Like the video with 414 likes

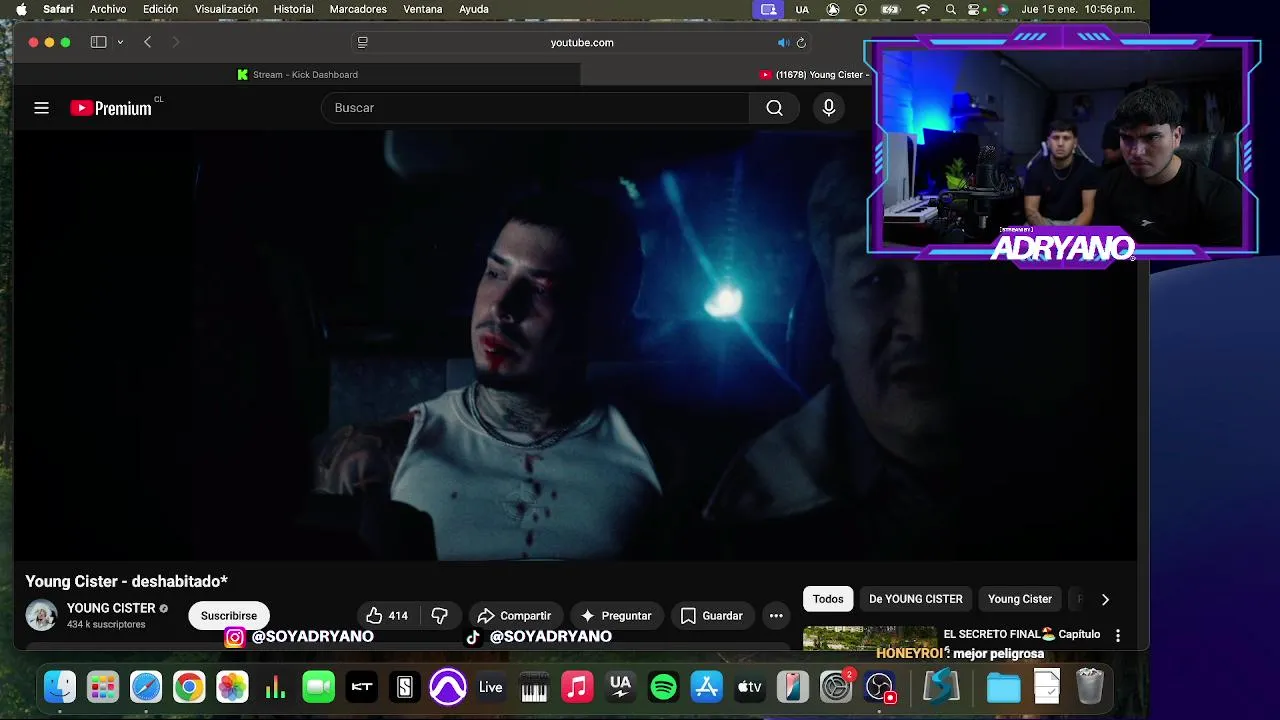(x=387, y=616)
